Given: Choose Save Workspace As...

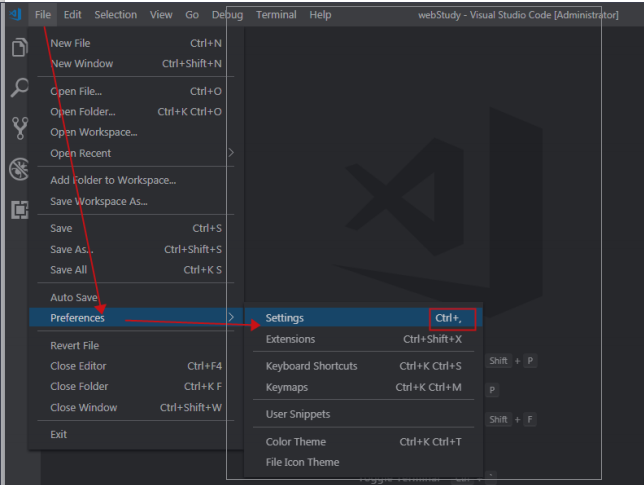Looking at the screenshot, I should [136, 201].
